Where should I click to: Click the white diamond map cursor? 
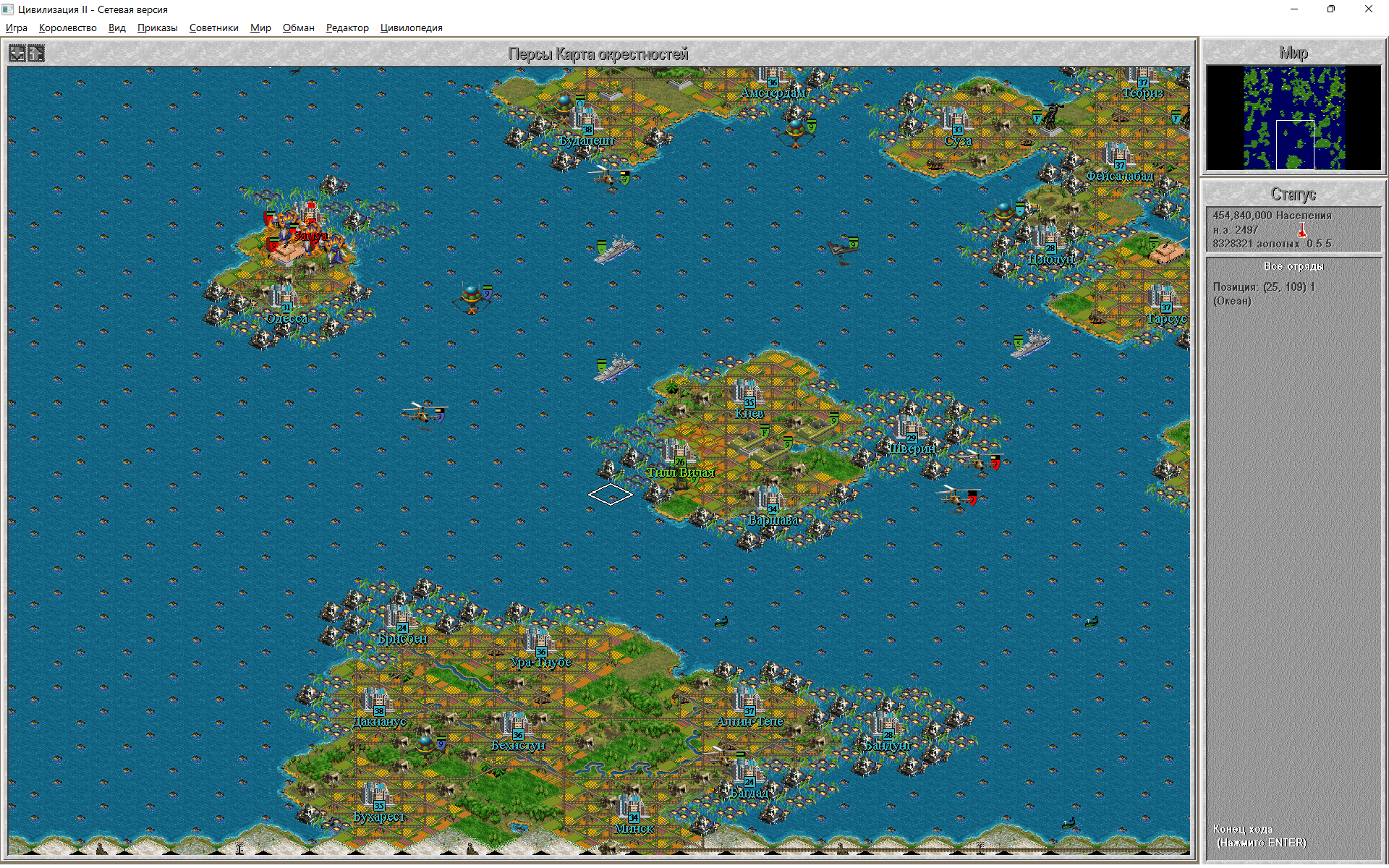pyautogui.click(x=611, y=495)
